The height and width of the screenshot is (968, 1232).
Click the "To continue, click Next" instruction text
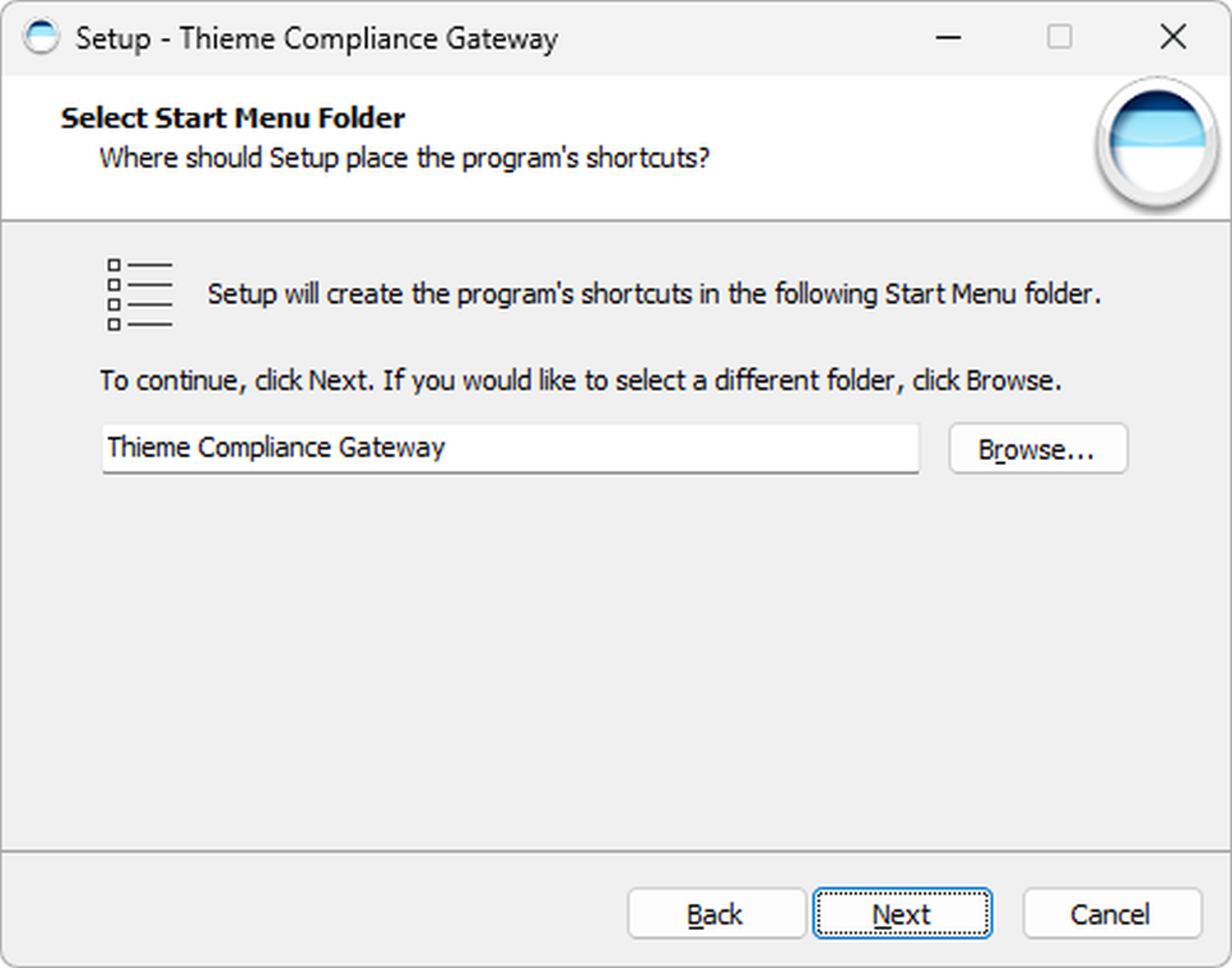[580, 380]
